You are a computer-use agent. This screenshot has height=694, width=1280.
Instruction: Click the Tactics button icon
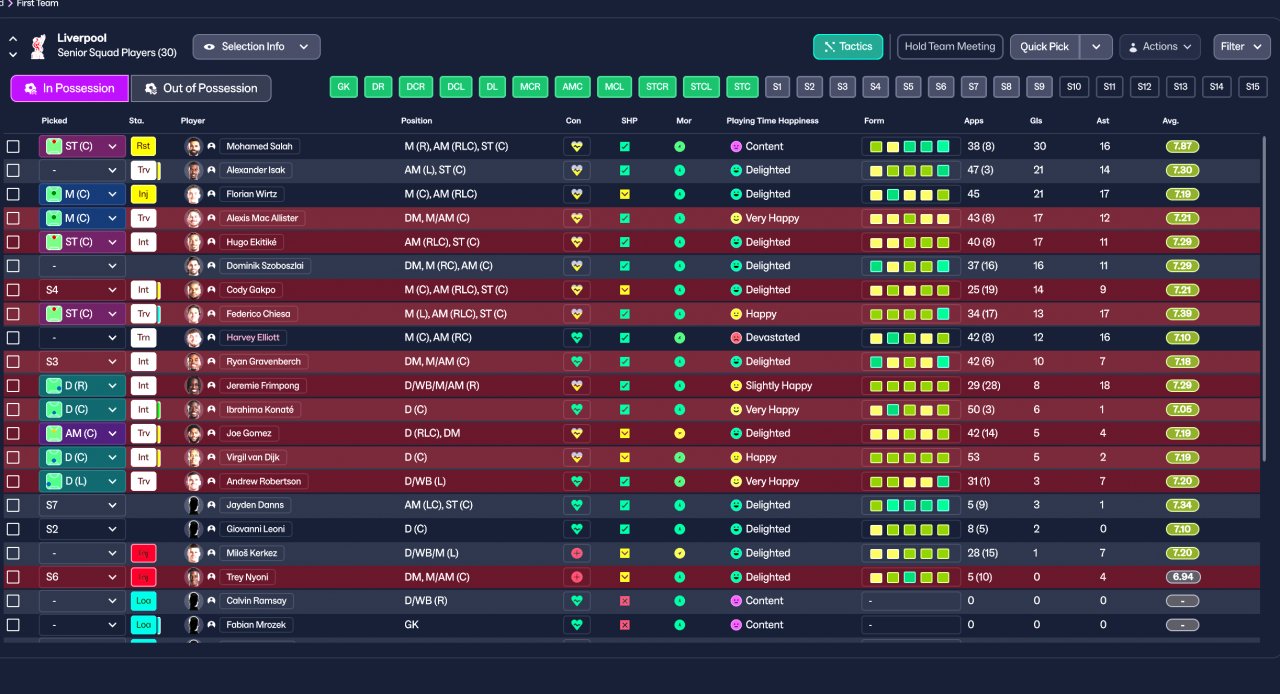click(x=829, y=47)
